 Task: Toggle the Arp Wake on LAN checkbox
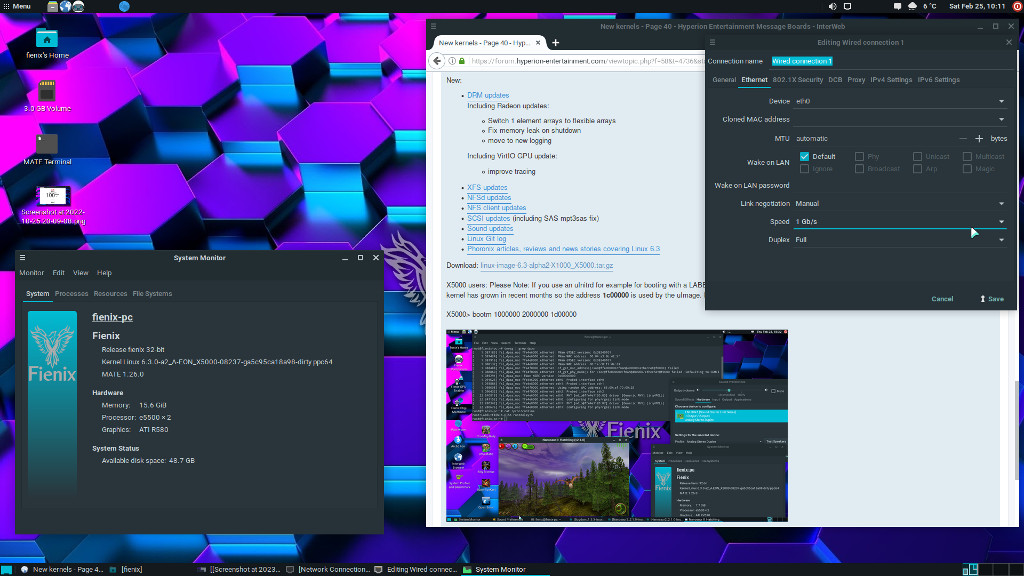click(918, 168)
